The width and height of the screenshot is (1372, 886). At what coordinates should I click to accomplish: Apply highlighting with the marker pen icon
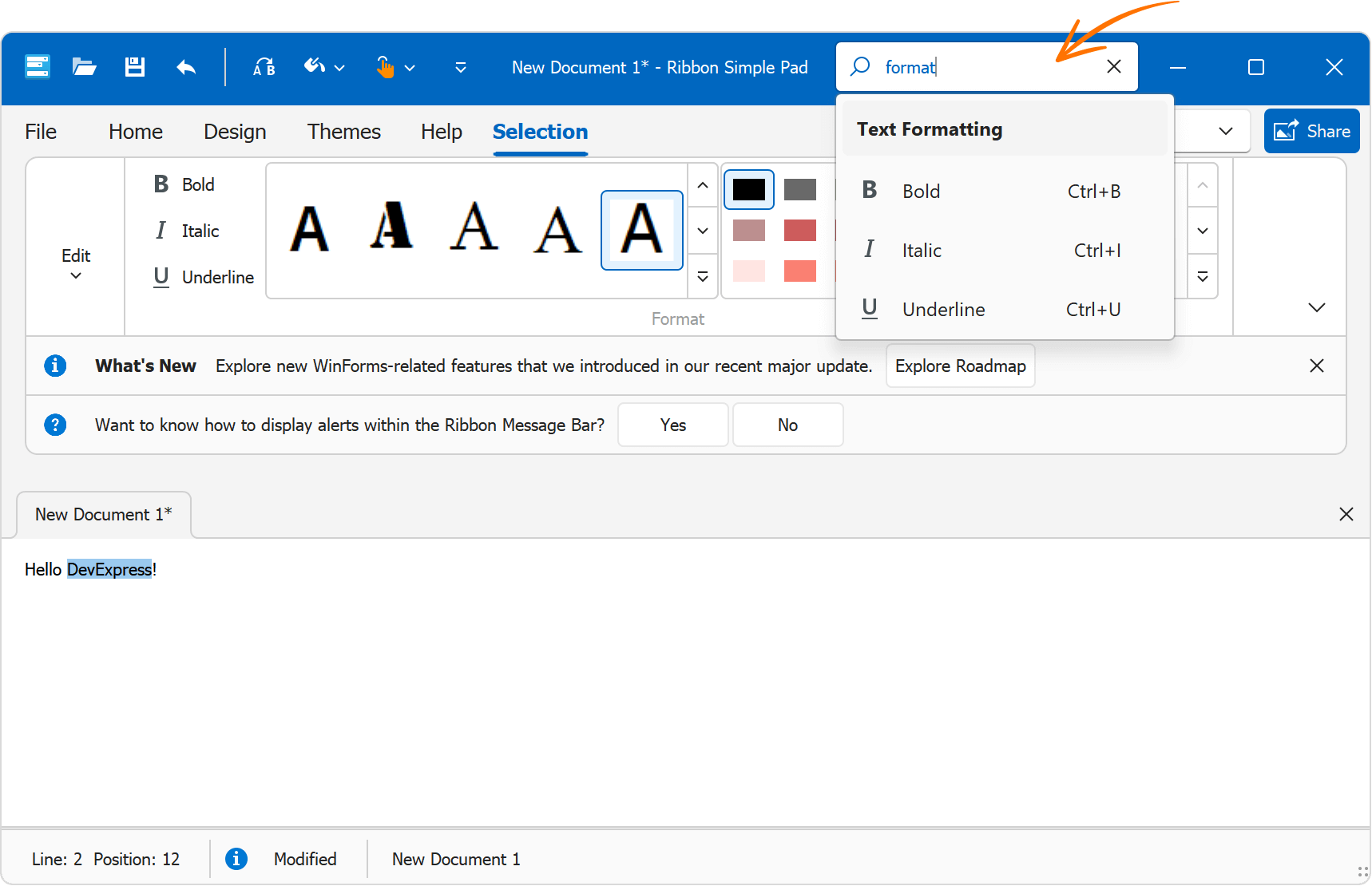(312, 66)
